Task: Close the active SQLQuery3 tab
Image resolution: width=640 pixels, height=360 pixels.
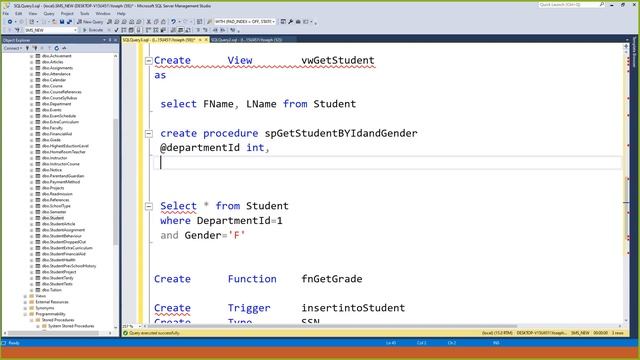Action: click(x=206, y=40)
